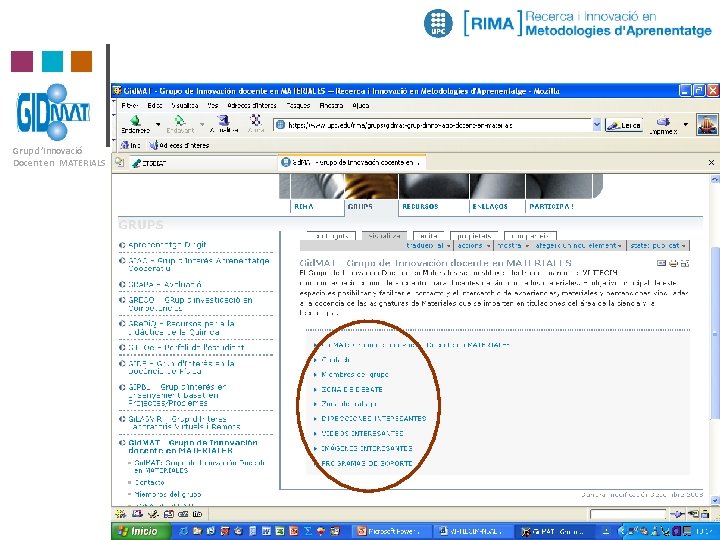Open the 'mostra' dropdown menu
The height and width of the screenshot is (540, 720).
coord(513,246)
